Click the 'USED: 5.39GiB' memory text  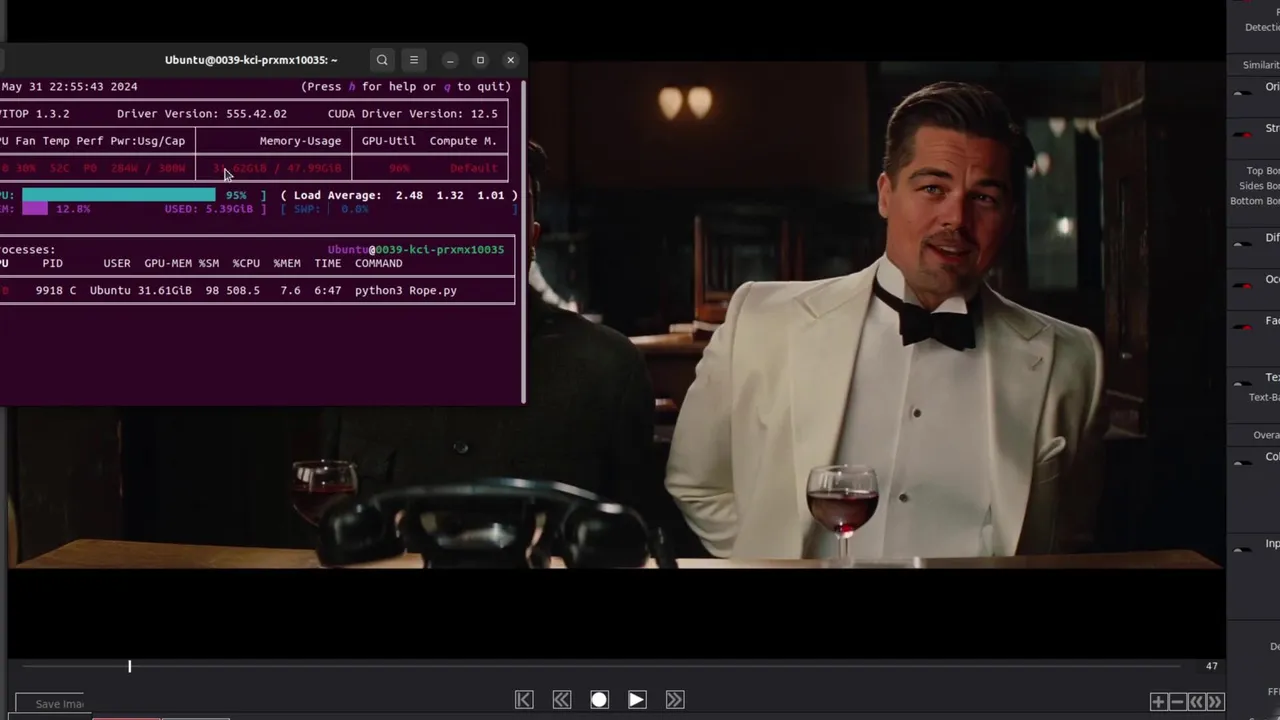[209, 209]
